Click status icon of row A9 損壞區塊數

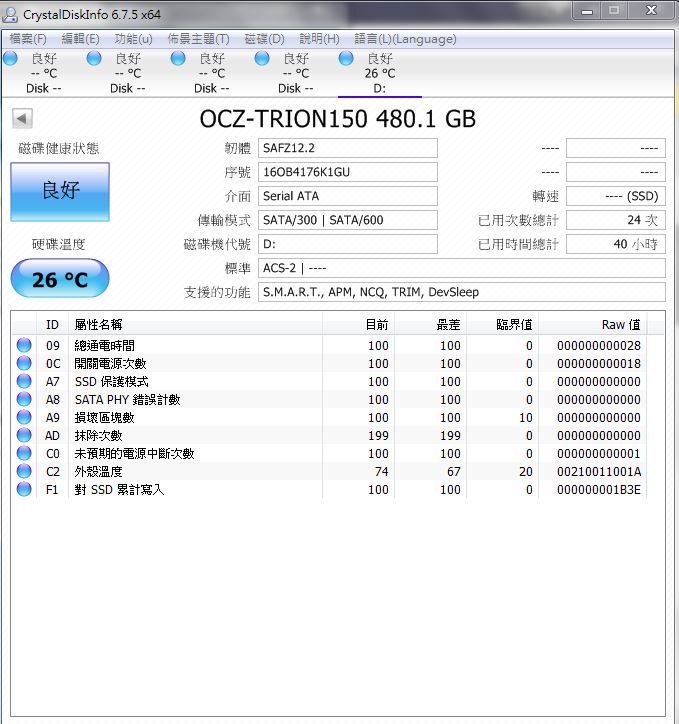point(24,417)
